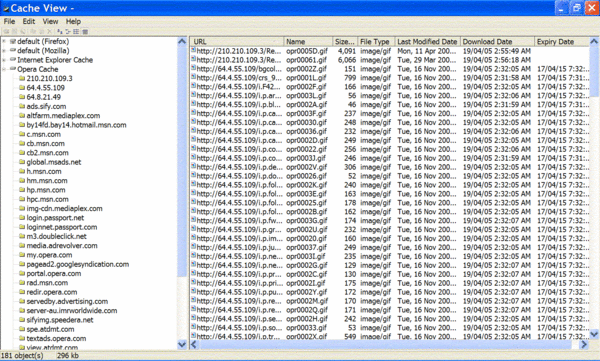The width and height of the screenshot is (600, 361).
Task: Click down arrow of tree panel scrollbar
Action: pos(182,345)
